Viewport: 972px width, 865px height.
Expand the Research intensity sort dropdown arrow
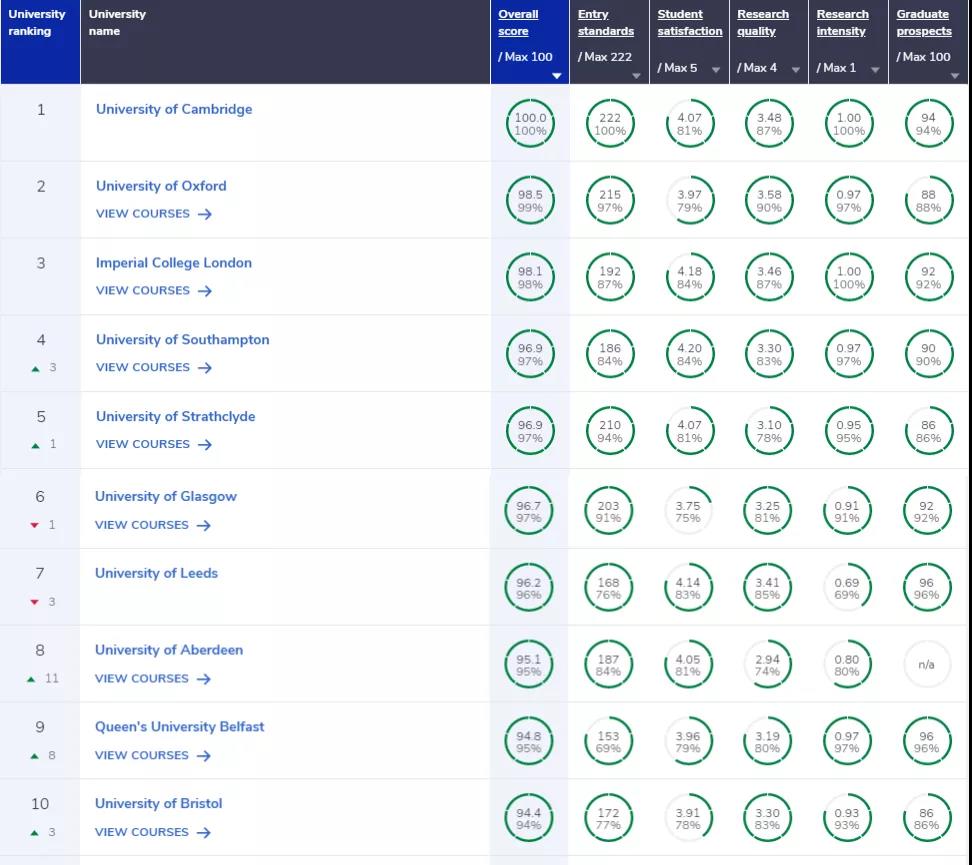(875, 70)
